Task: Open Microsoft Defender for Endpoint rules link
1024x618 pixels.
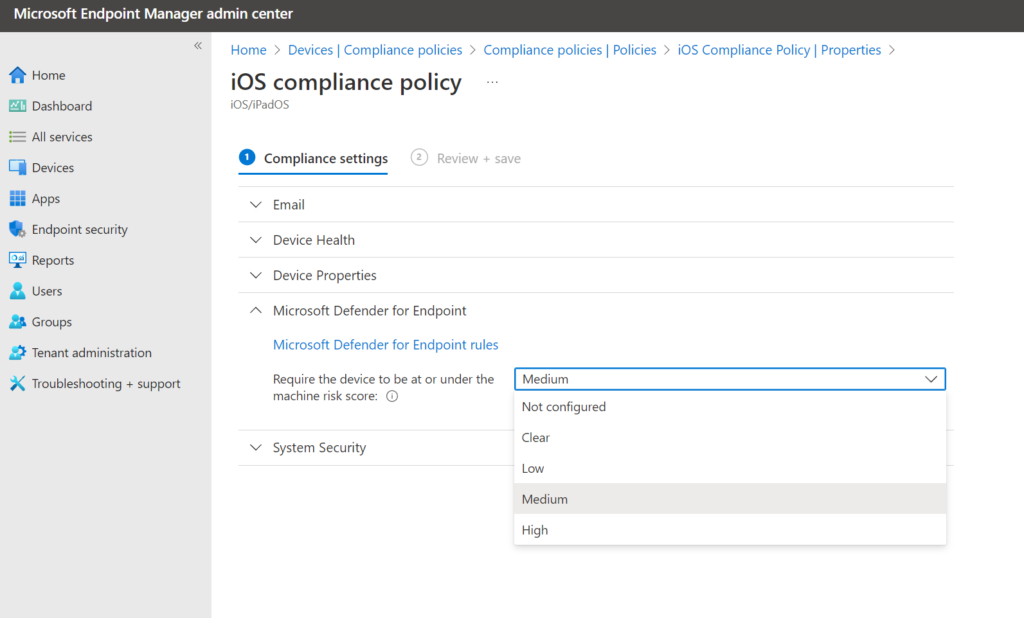Action: pyautogui.click(x=385, y=345)
